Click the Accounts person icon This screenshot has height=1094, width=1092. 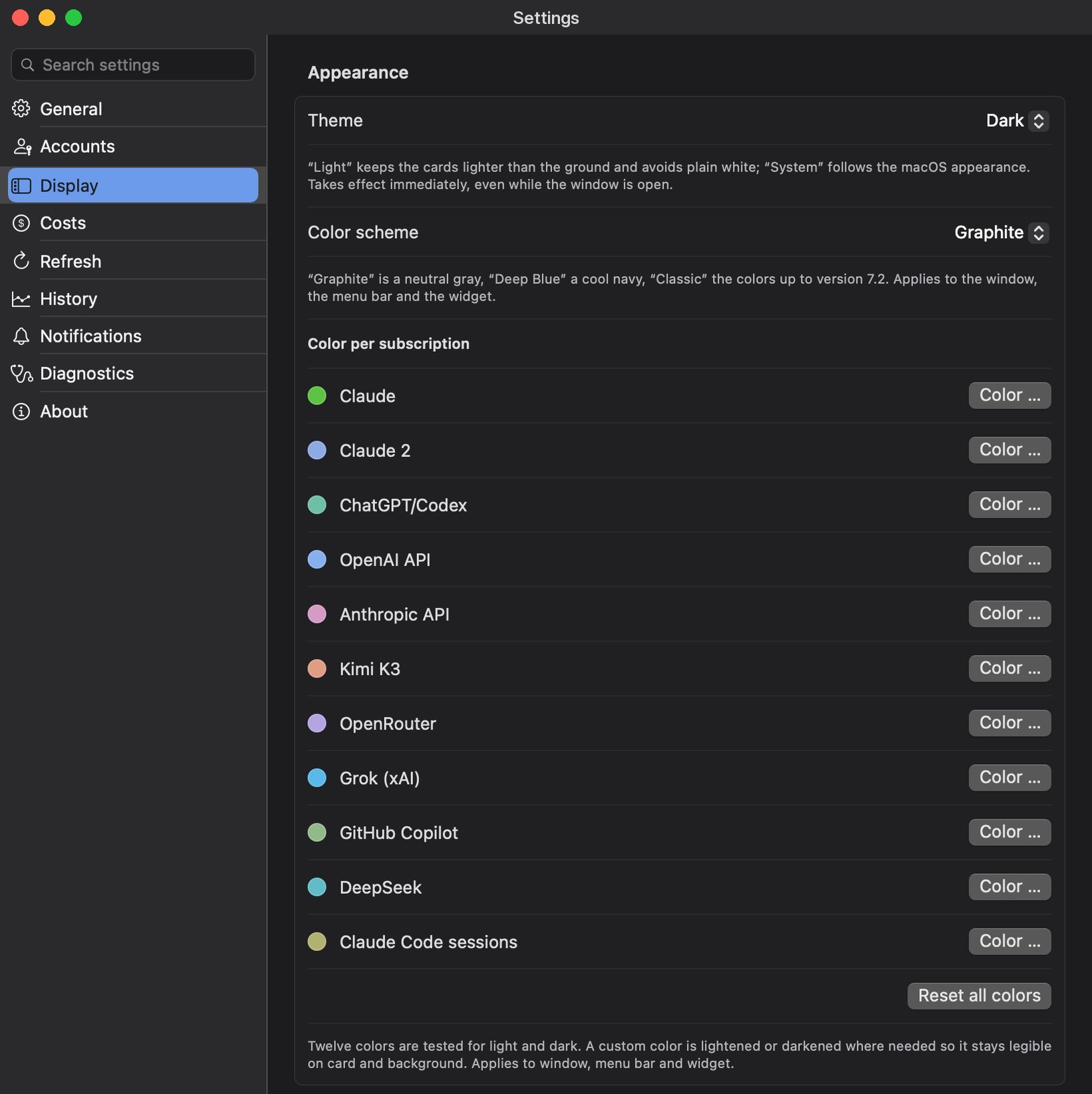(23, 146)
